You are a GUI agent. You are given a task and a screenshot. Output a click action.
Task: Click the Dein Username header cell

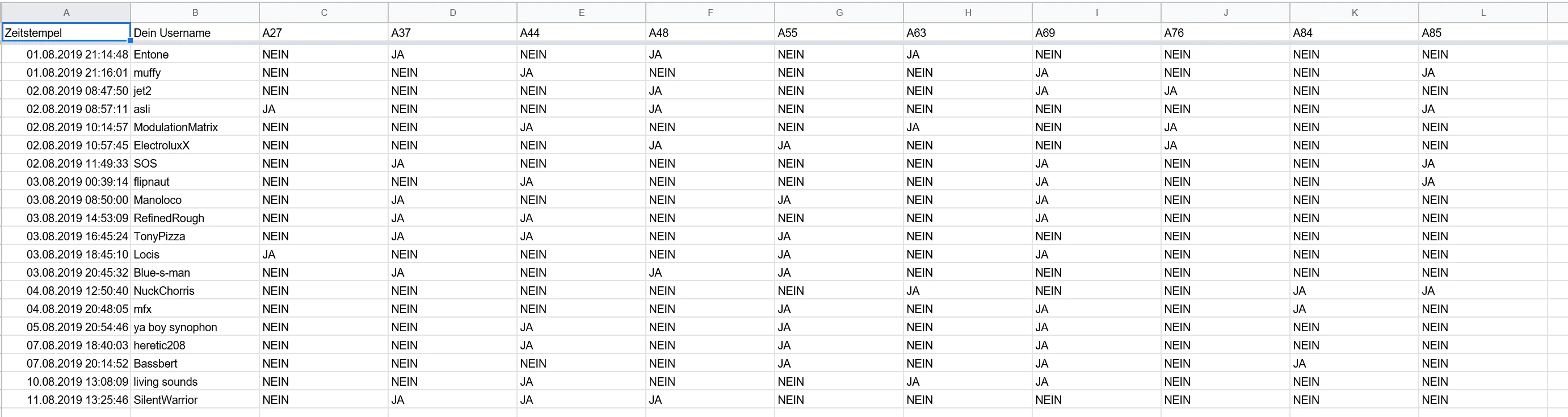coord(195,32)
